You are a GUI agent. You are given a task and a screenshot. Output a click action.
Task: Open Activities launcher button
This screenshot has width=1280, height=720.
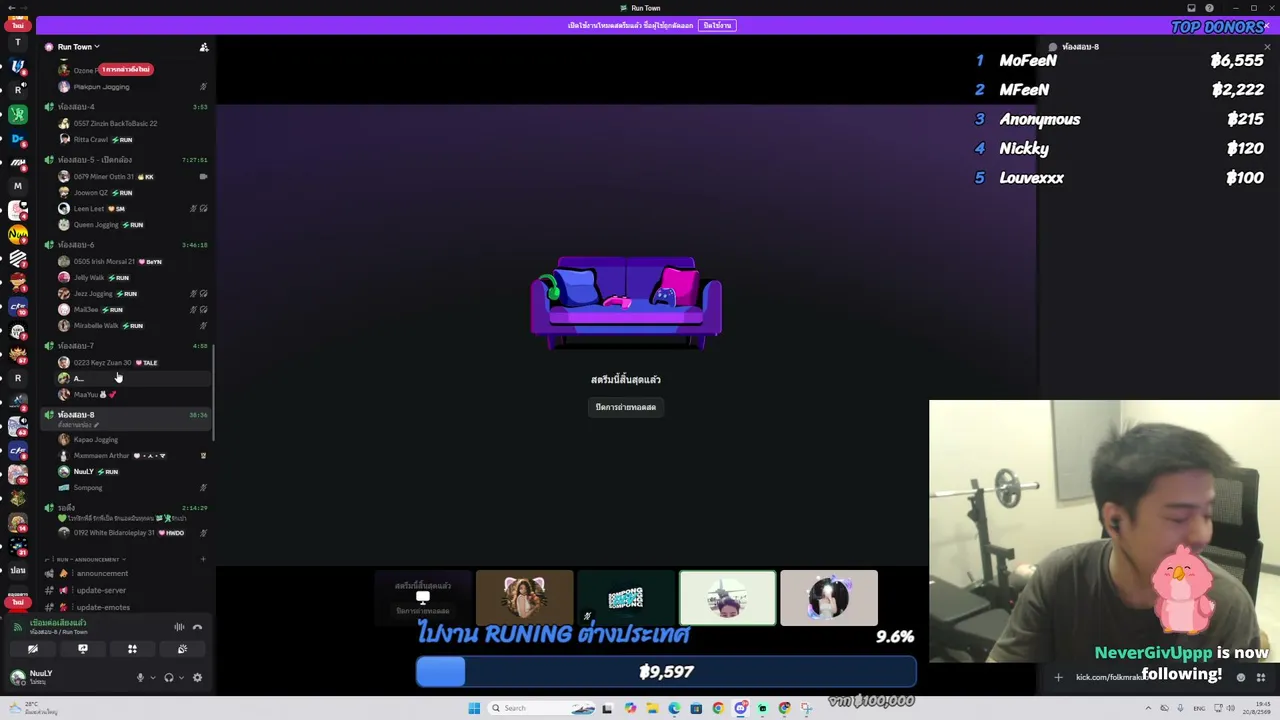[132, 650]
